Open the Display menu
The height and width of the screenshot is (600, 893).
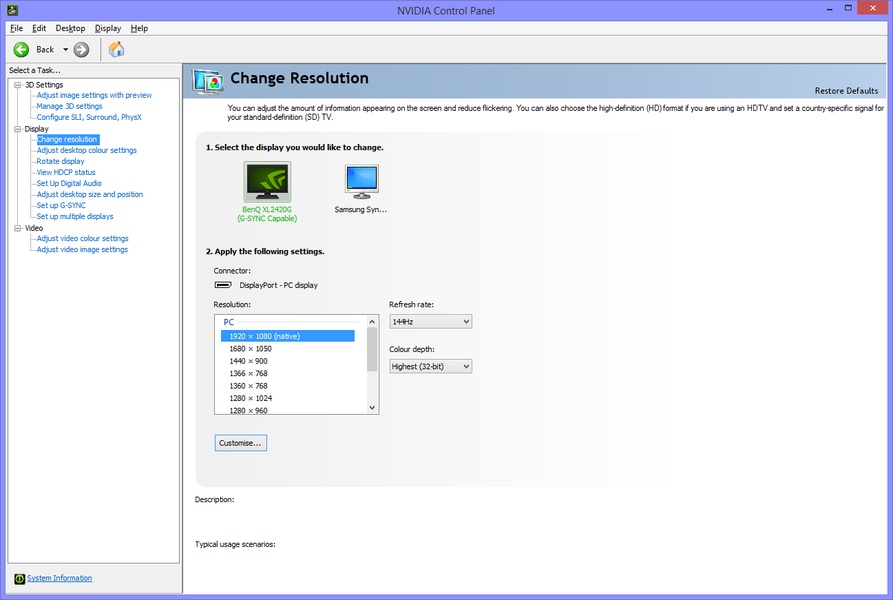point(108,28)
